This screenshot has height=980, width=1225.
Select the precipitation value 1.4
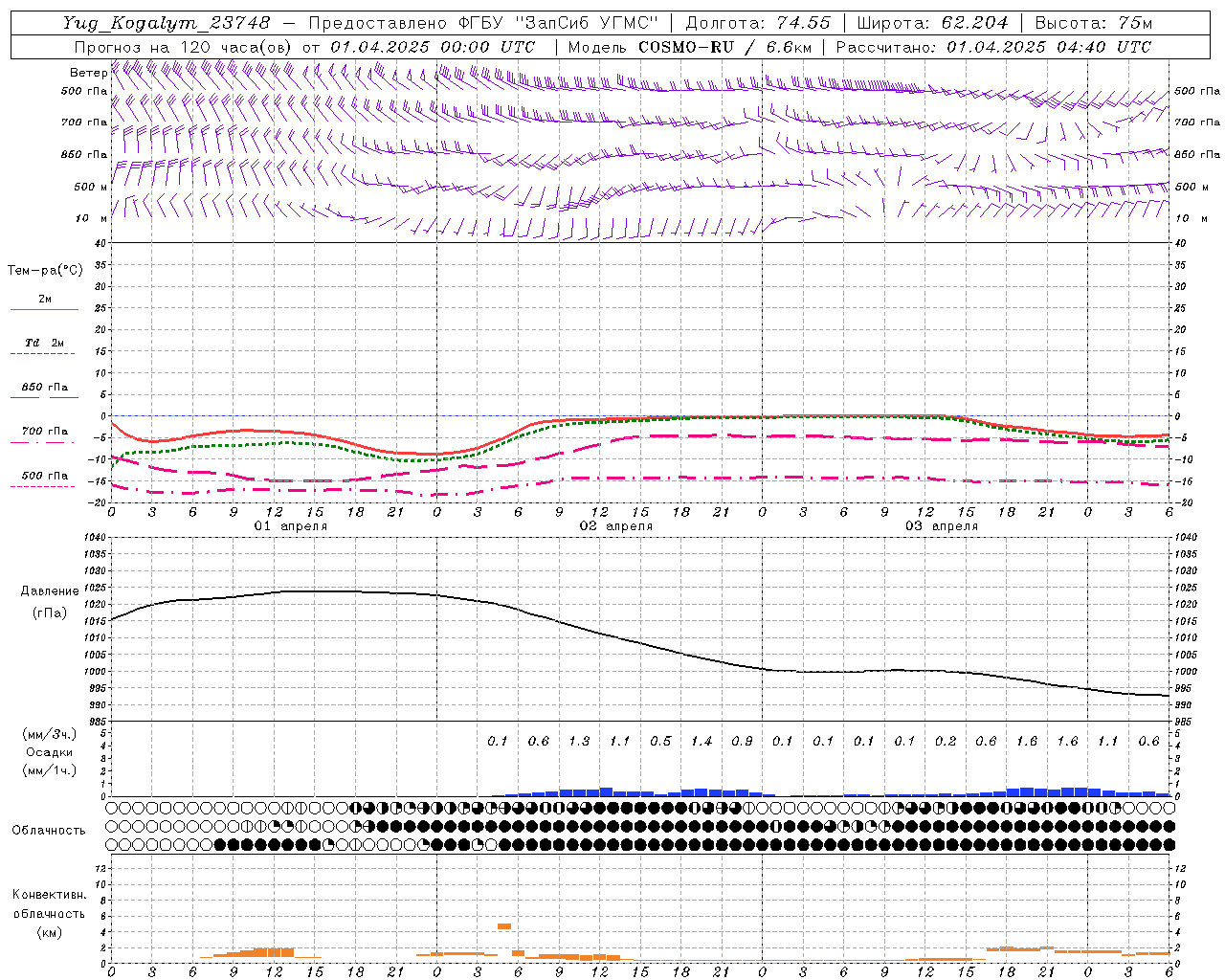pyautogui.click(x=702, y=742)
